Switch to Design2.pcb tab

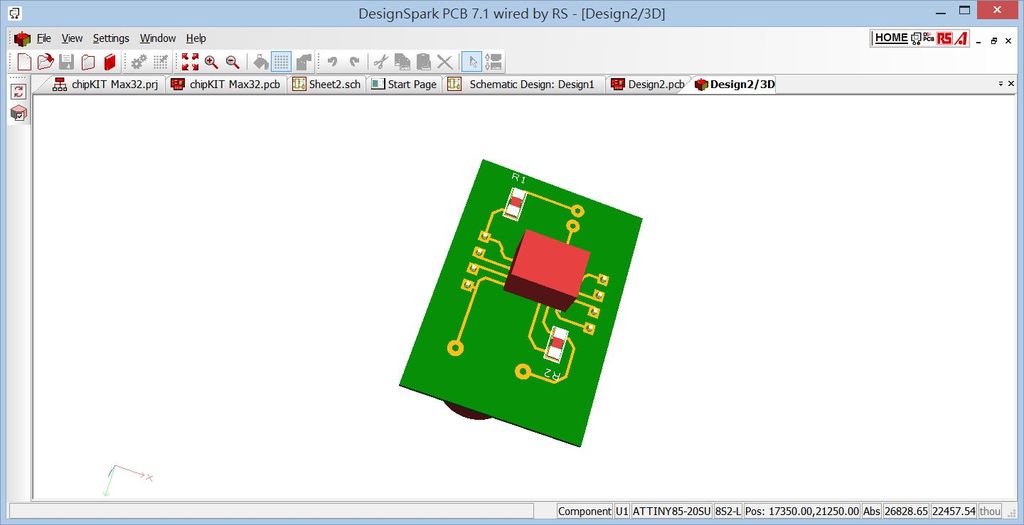pyautogui.click(x=648, y=84)
